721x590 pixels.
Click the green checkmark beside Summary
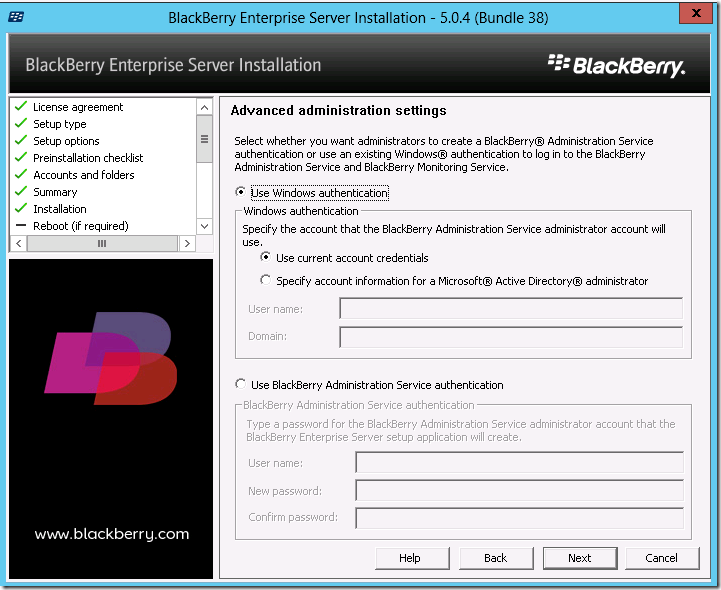tap(21, 191)
